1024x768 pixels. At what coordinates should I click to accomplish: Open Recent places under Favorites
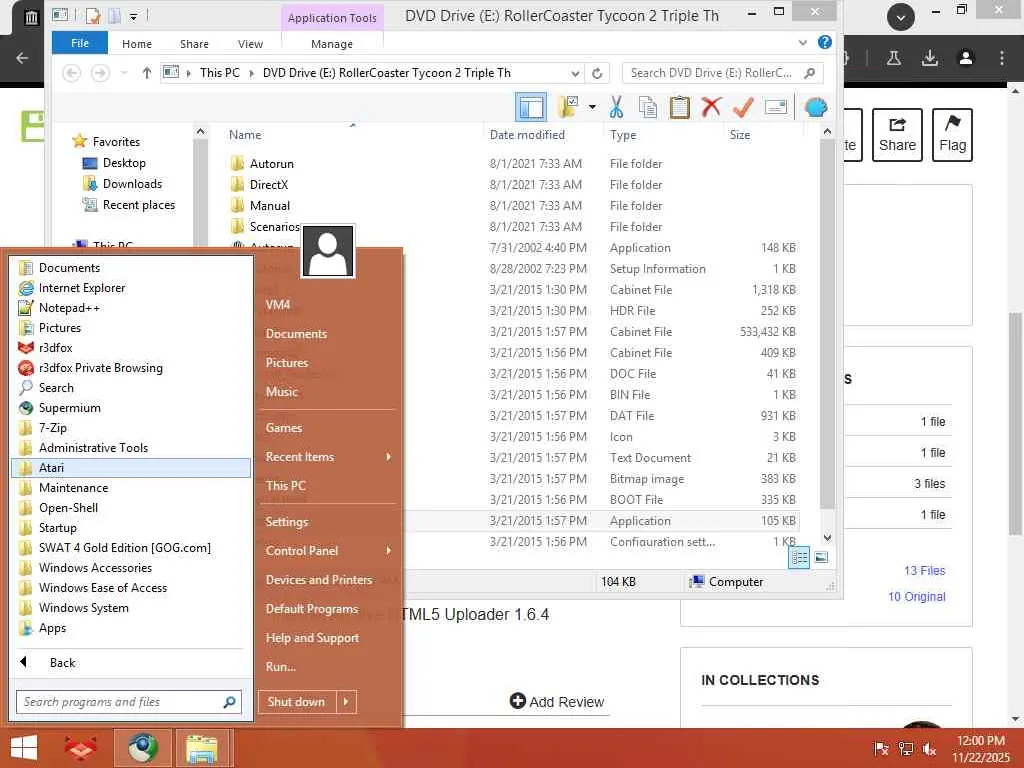138,204
